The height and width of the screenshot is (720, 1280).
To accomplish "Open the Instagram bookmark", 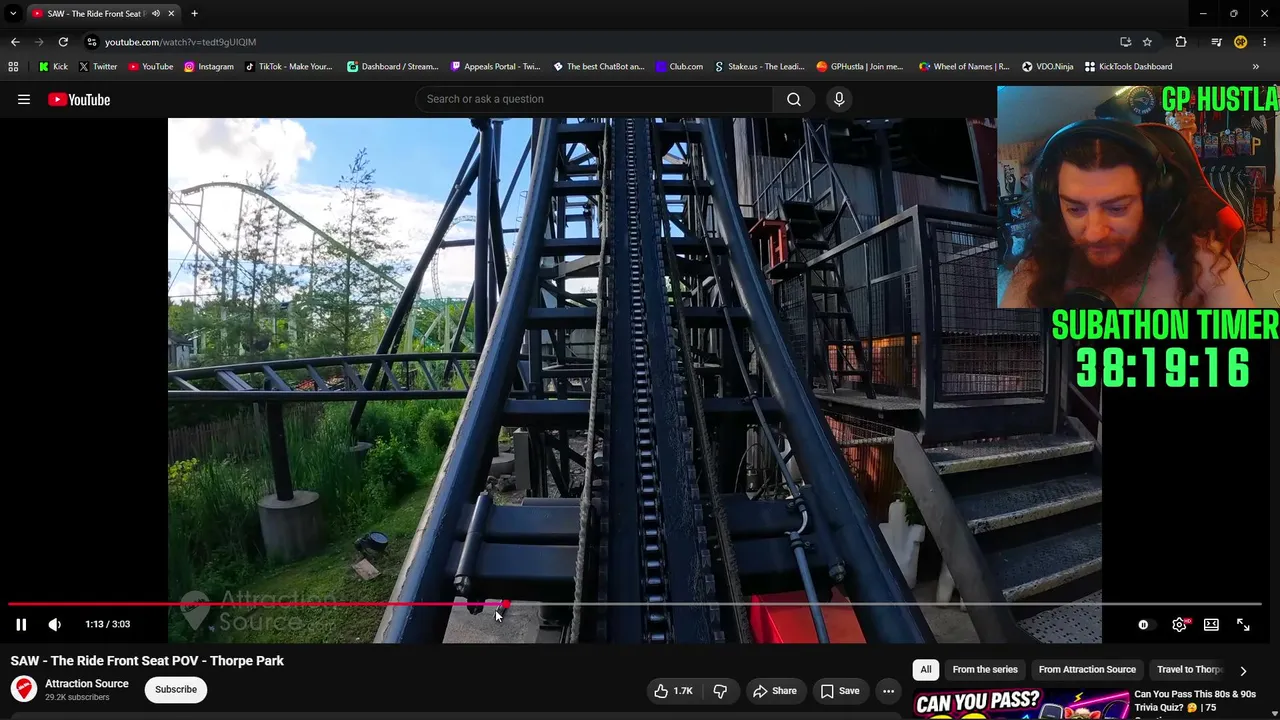I will click(x=209, y=67).
